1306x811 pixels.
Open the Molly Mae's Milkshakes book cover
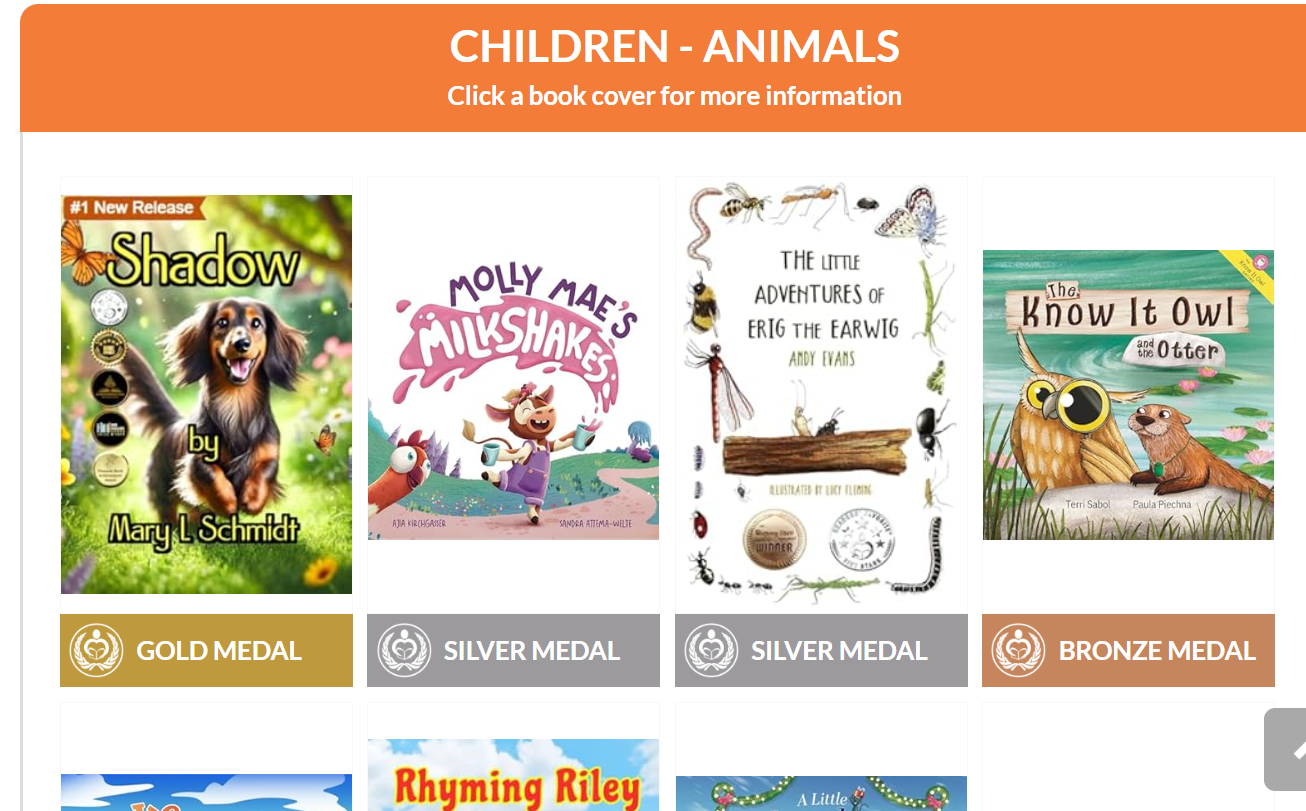tap(513, 395)
